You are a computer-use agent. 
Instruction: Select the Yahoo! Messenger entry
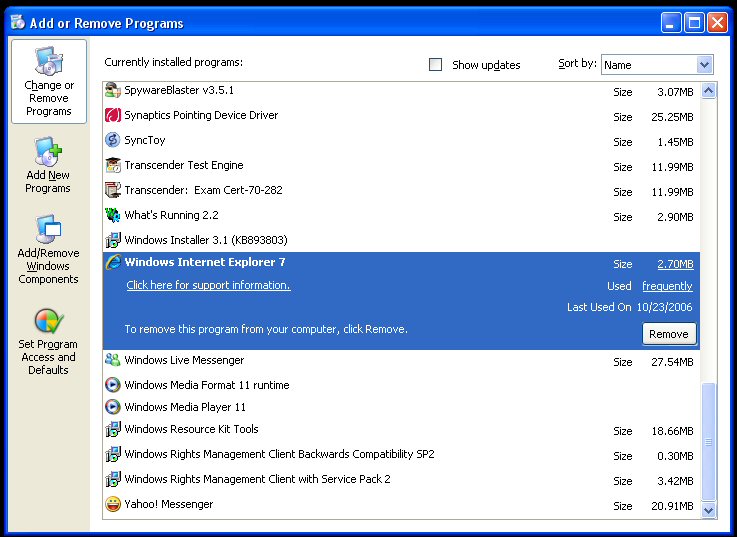(401, 504)
